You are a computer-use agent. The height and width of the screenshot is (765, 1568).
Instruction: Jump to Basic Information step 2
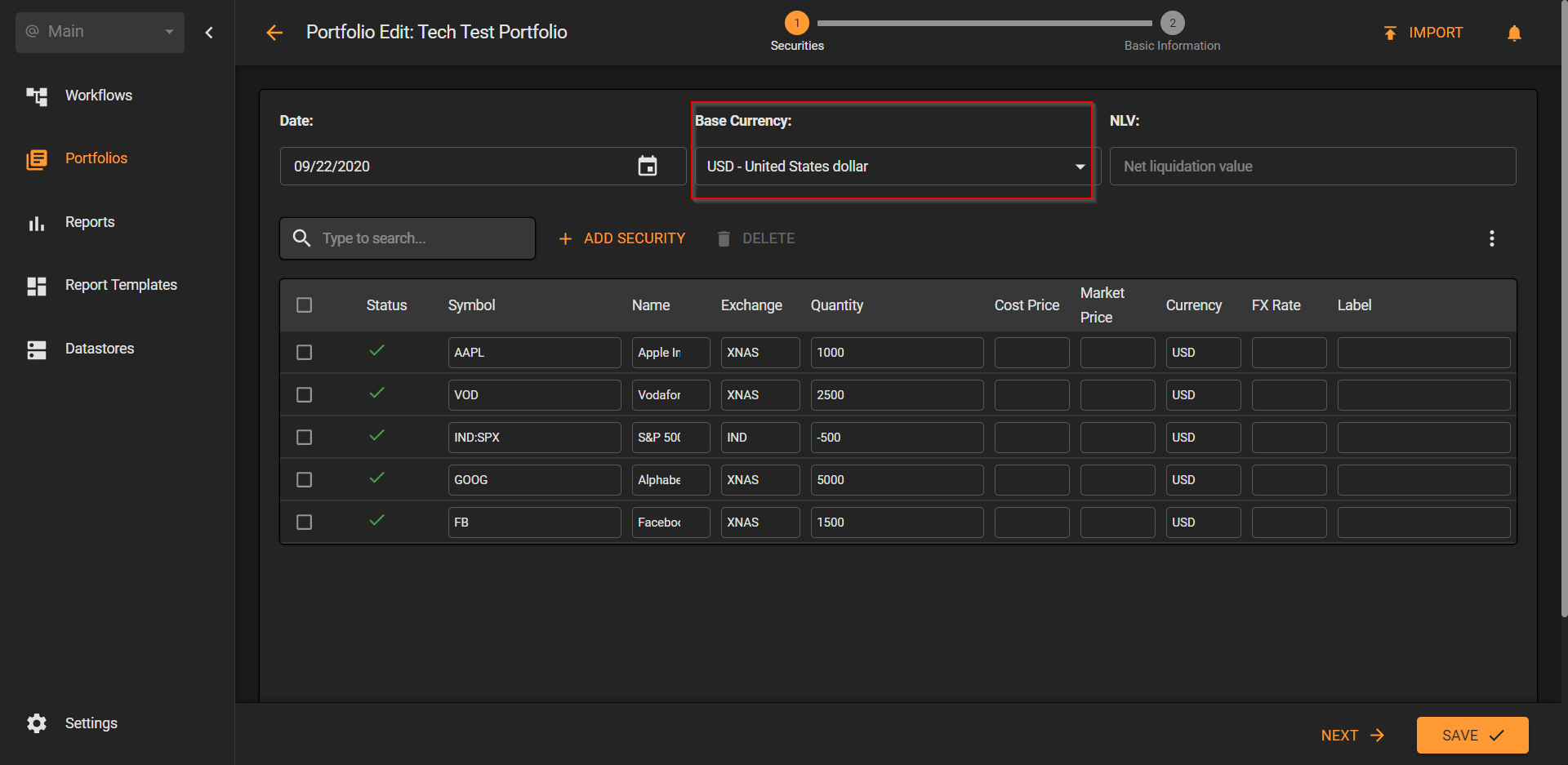[x=1172, y=33]
